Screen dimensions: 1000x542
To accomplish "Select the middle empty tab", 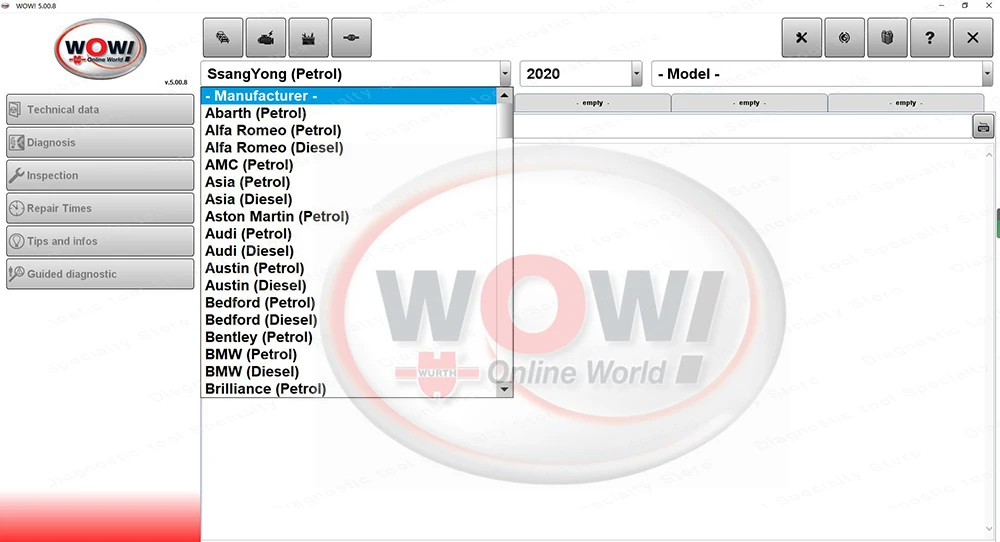I will click(x=749, y=103).
